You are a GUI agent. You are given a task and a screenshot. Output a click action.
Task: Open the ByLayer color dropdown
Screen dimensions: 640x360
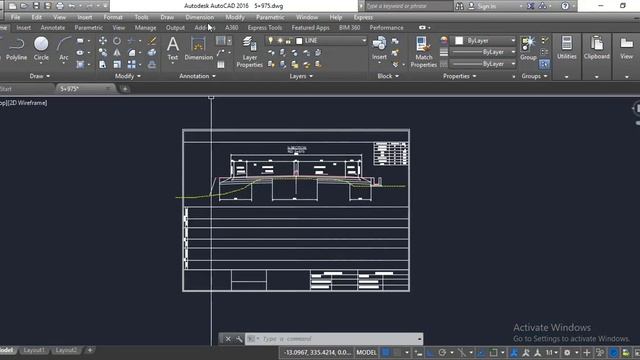point(484,40)
